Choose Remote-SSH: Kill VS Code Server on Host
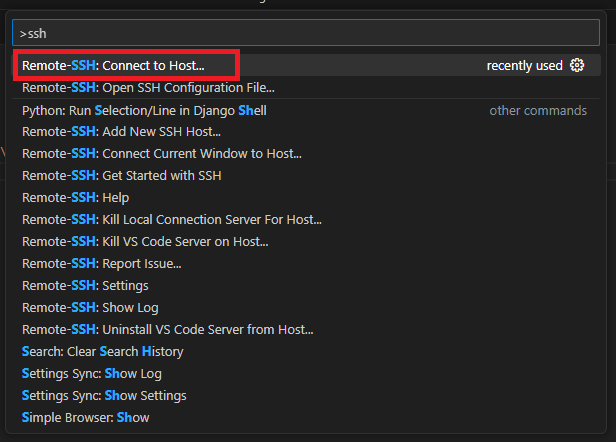Screen dimensions: 616x442 point(306,242)
